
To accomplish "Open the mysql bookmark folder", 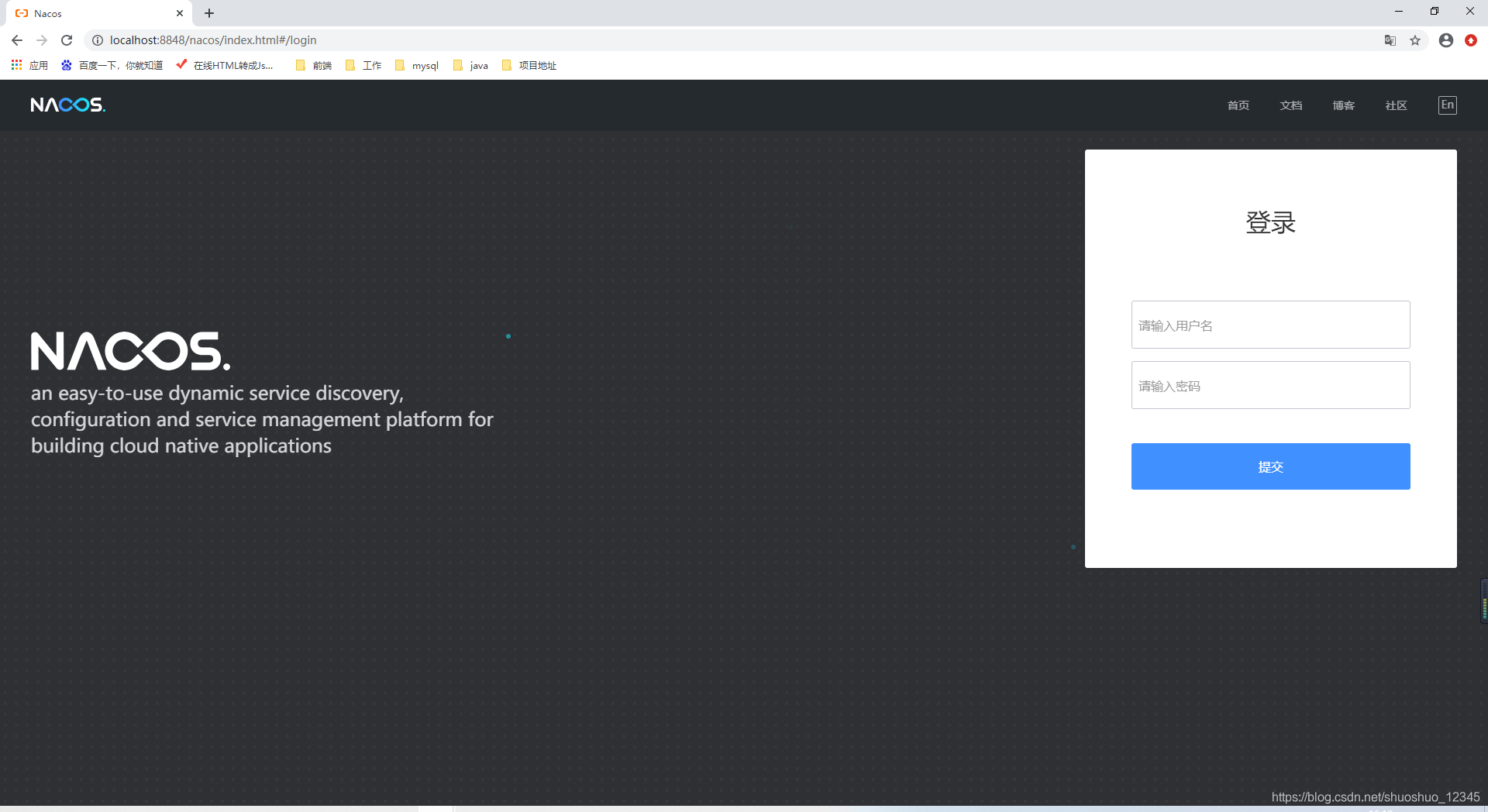I will 417,66.
